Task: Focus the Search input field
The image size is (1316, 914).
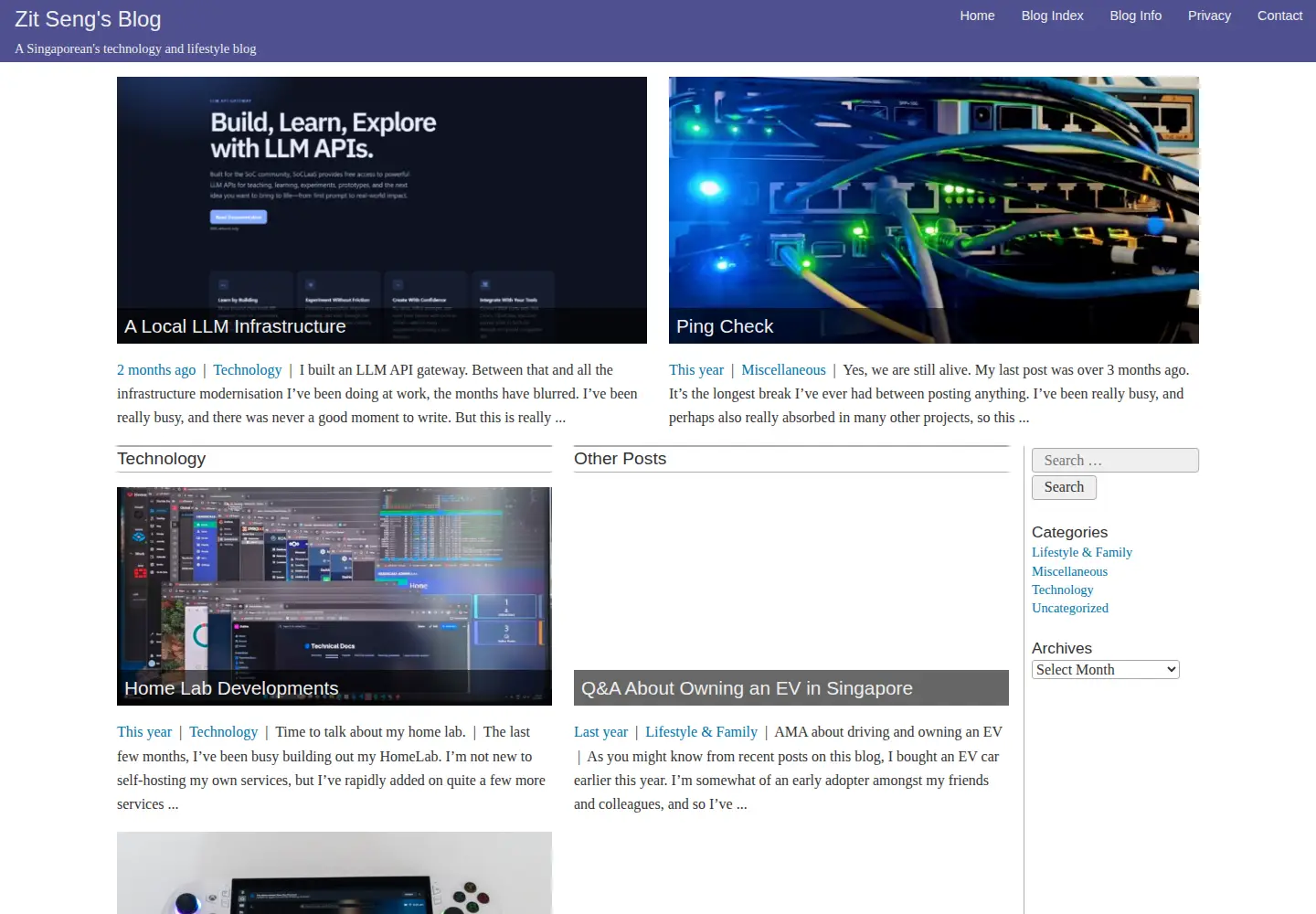Action: click(x=1115, y=461)
